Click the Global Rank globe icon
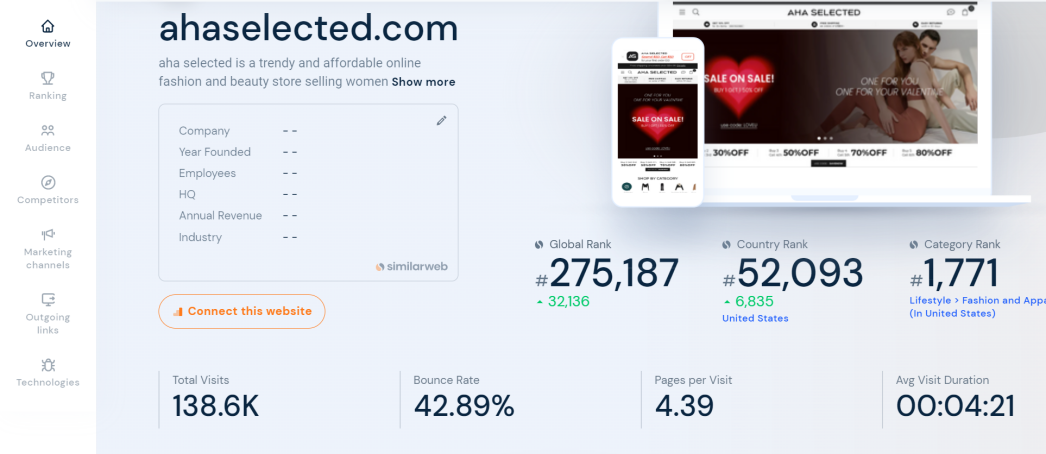Screen dimensions: 1046x454 [x=540, y=245]
